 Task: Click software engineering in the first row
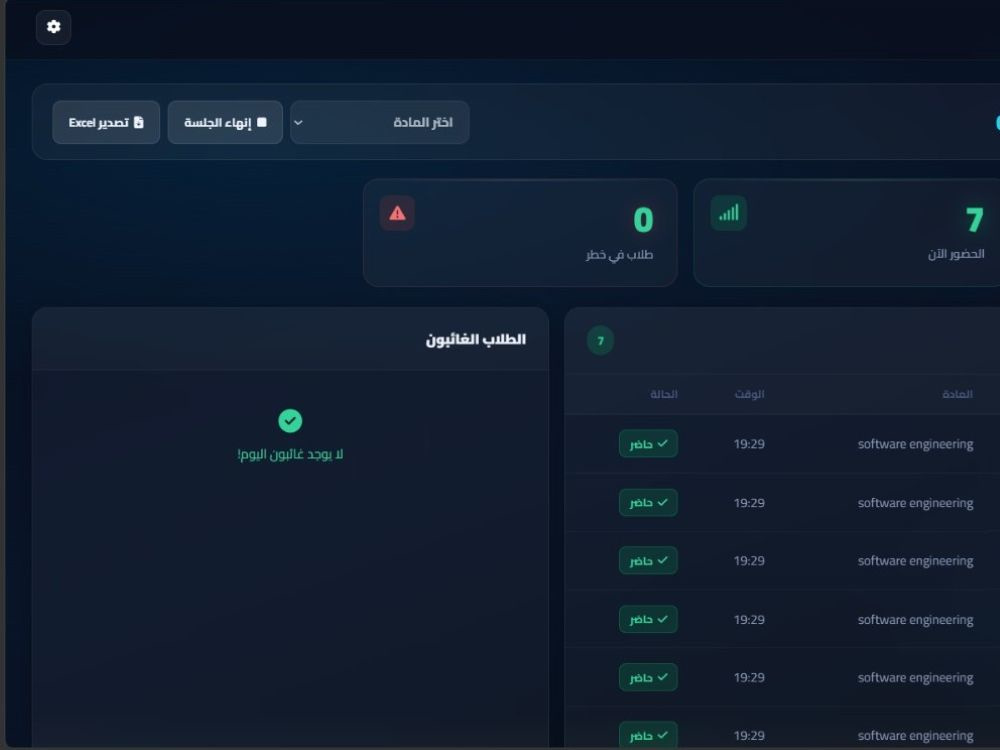tap(915, 445)
